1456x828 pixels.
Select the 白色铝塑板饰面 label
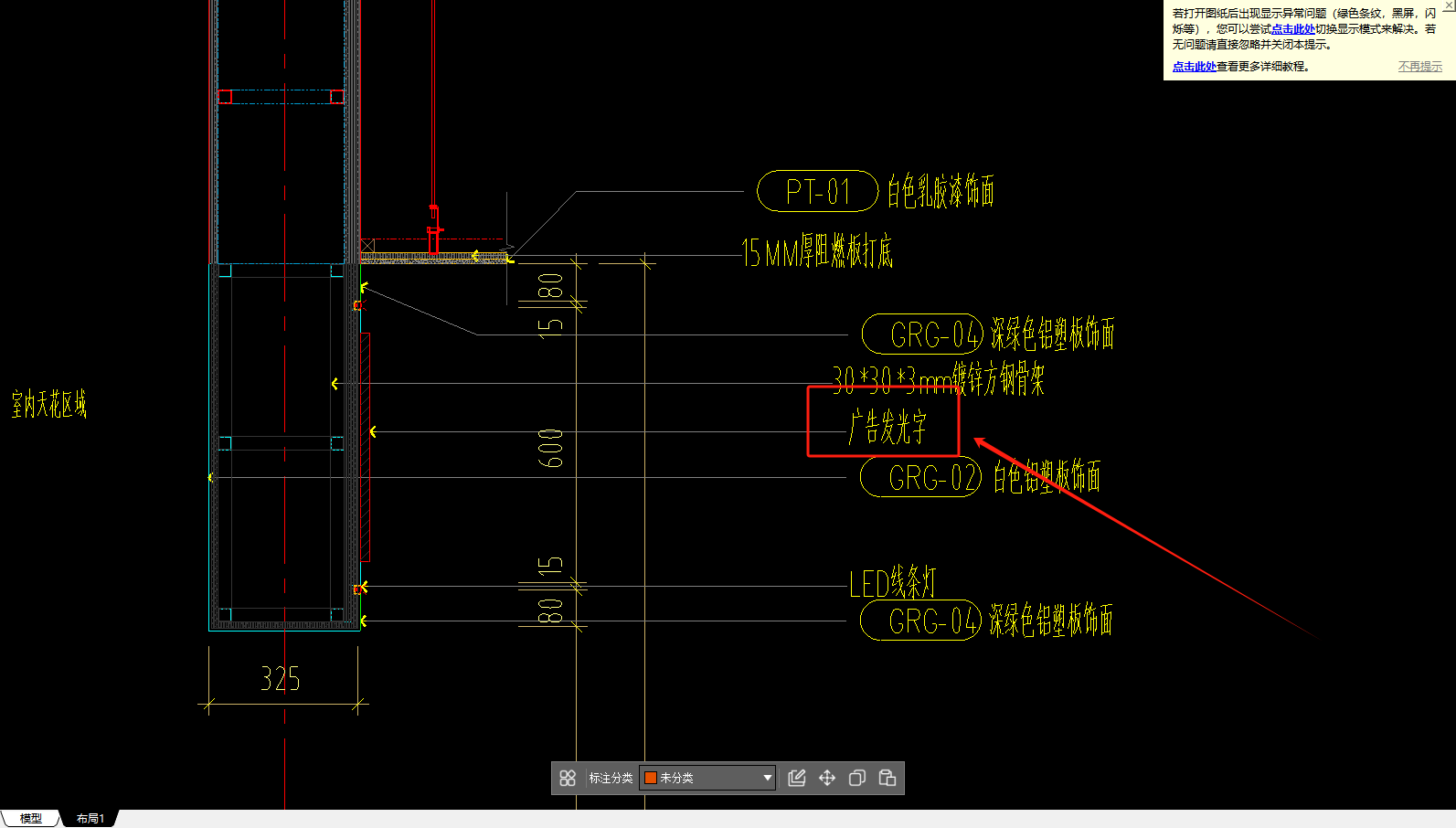click(1047, 477)
